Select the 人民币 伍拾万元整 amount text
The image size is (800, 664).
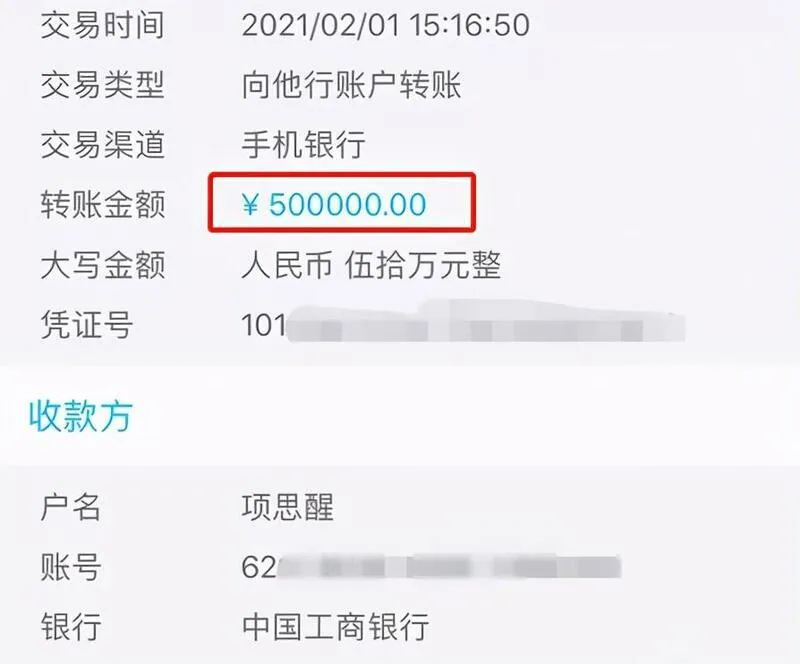point(371,265)
